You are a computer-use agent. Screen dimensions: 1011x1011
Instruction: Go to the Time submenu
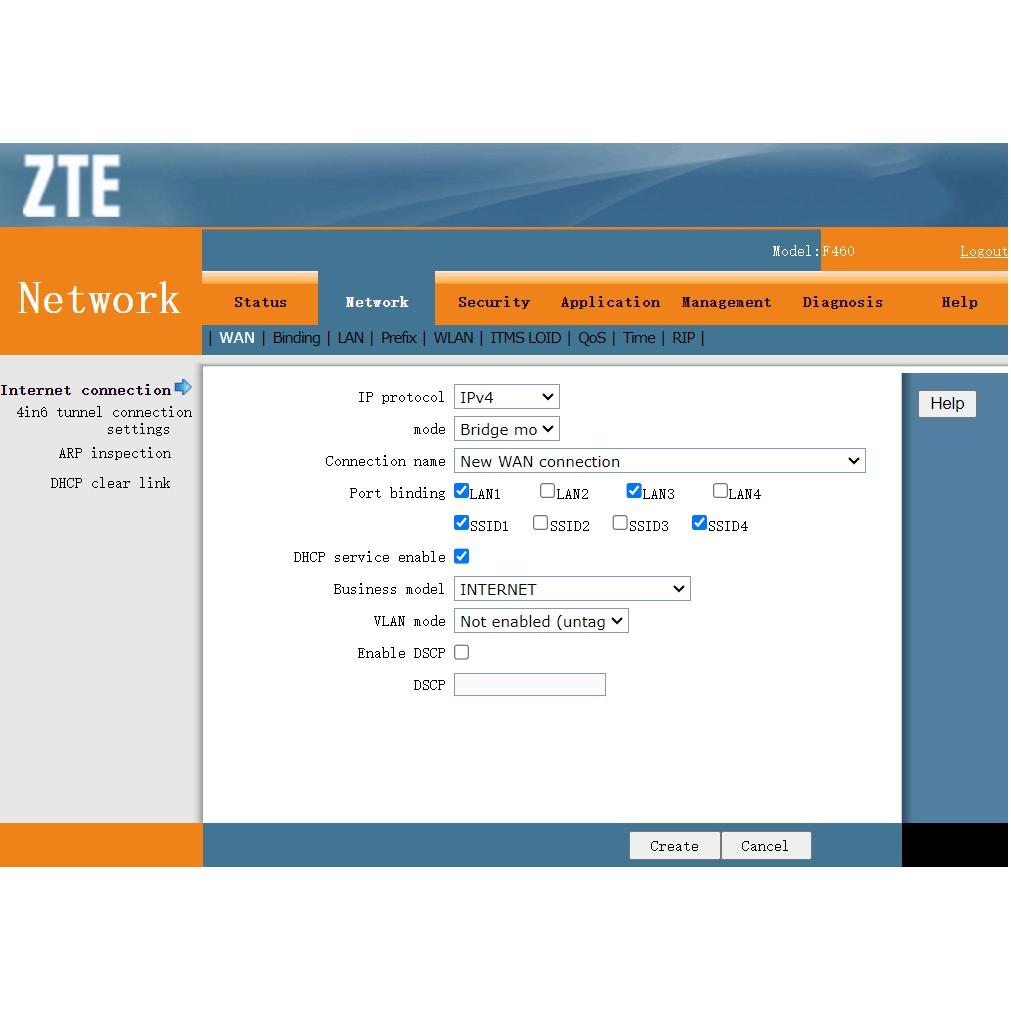click(x=639, y=338)
